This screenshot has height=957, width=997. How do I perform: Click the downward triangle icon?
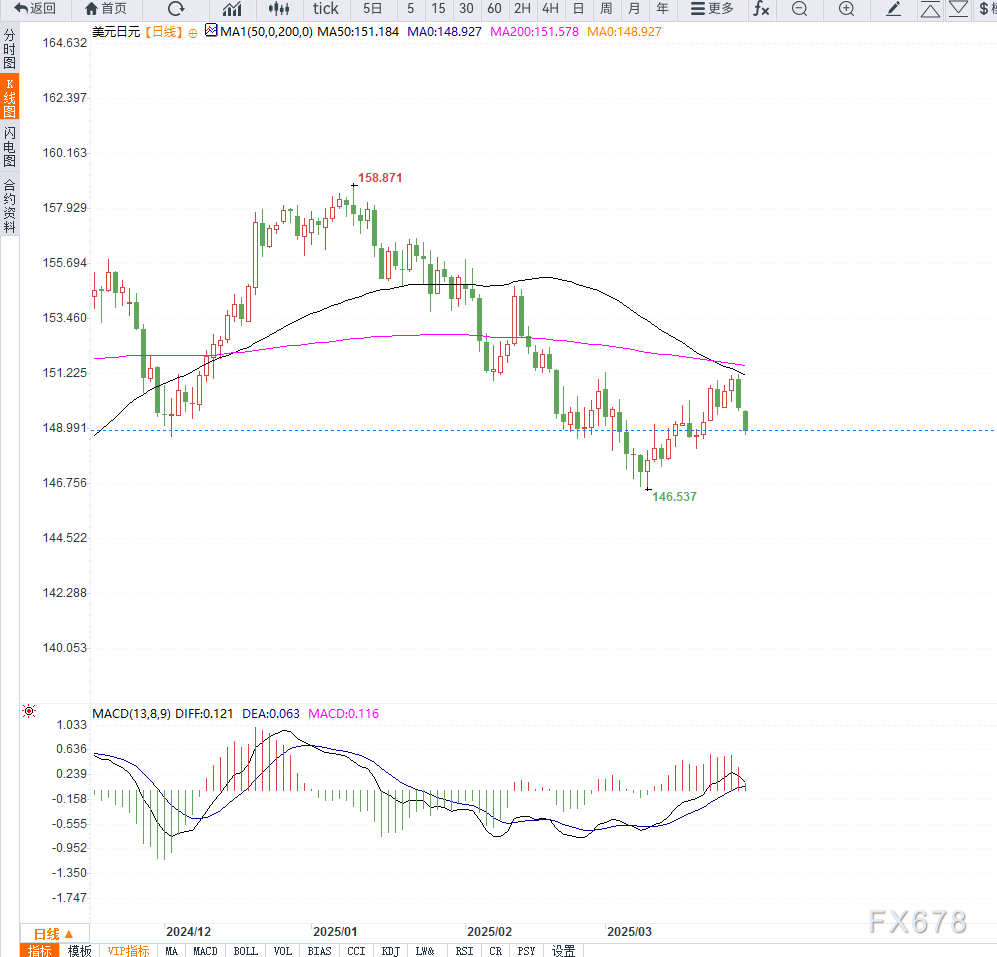[x=958, y=9]
